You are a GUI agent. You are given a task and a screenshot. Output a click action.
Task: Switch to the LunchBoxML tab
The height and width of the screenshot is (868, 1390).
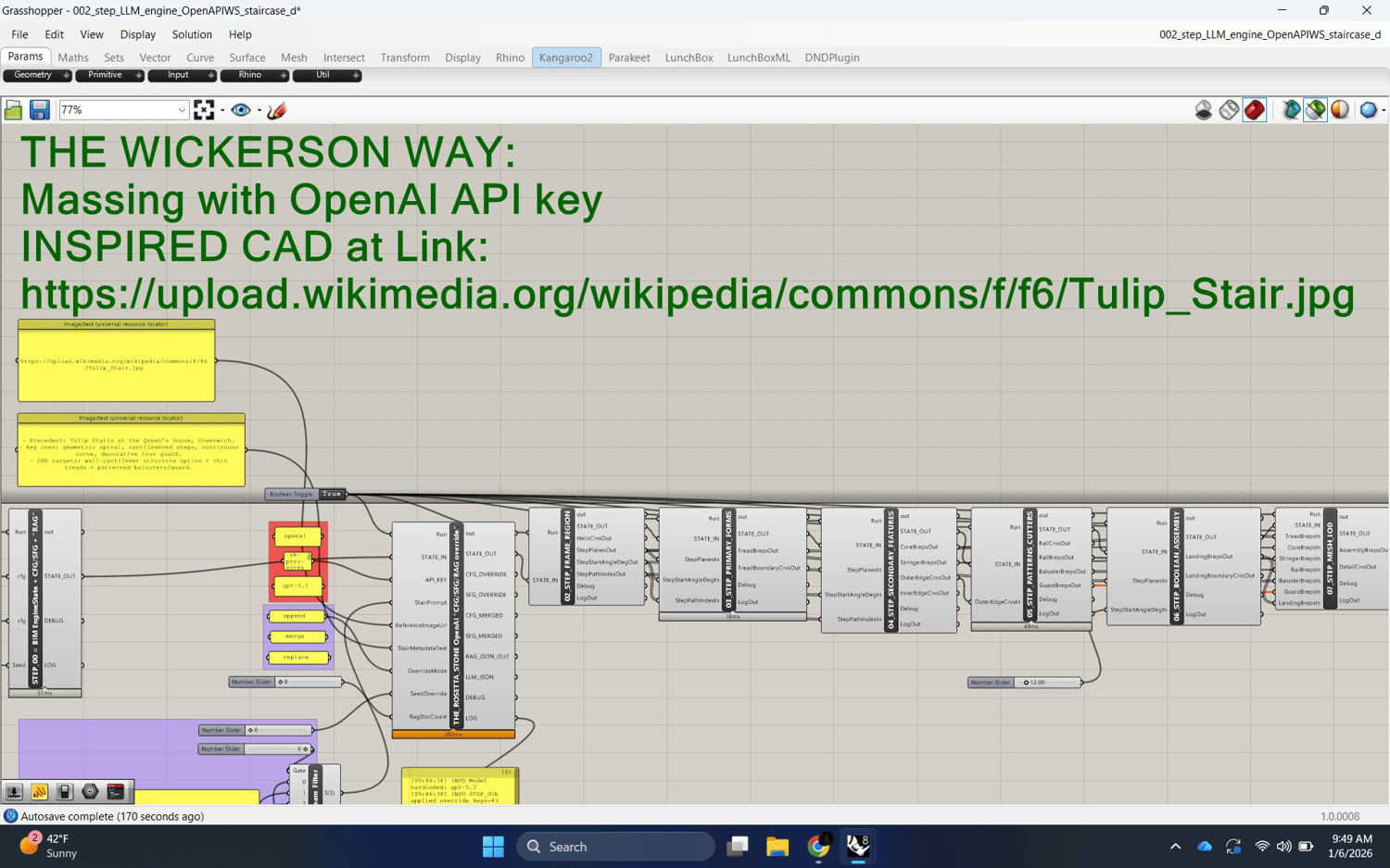pos(759,57)
